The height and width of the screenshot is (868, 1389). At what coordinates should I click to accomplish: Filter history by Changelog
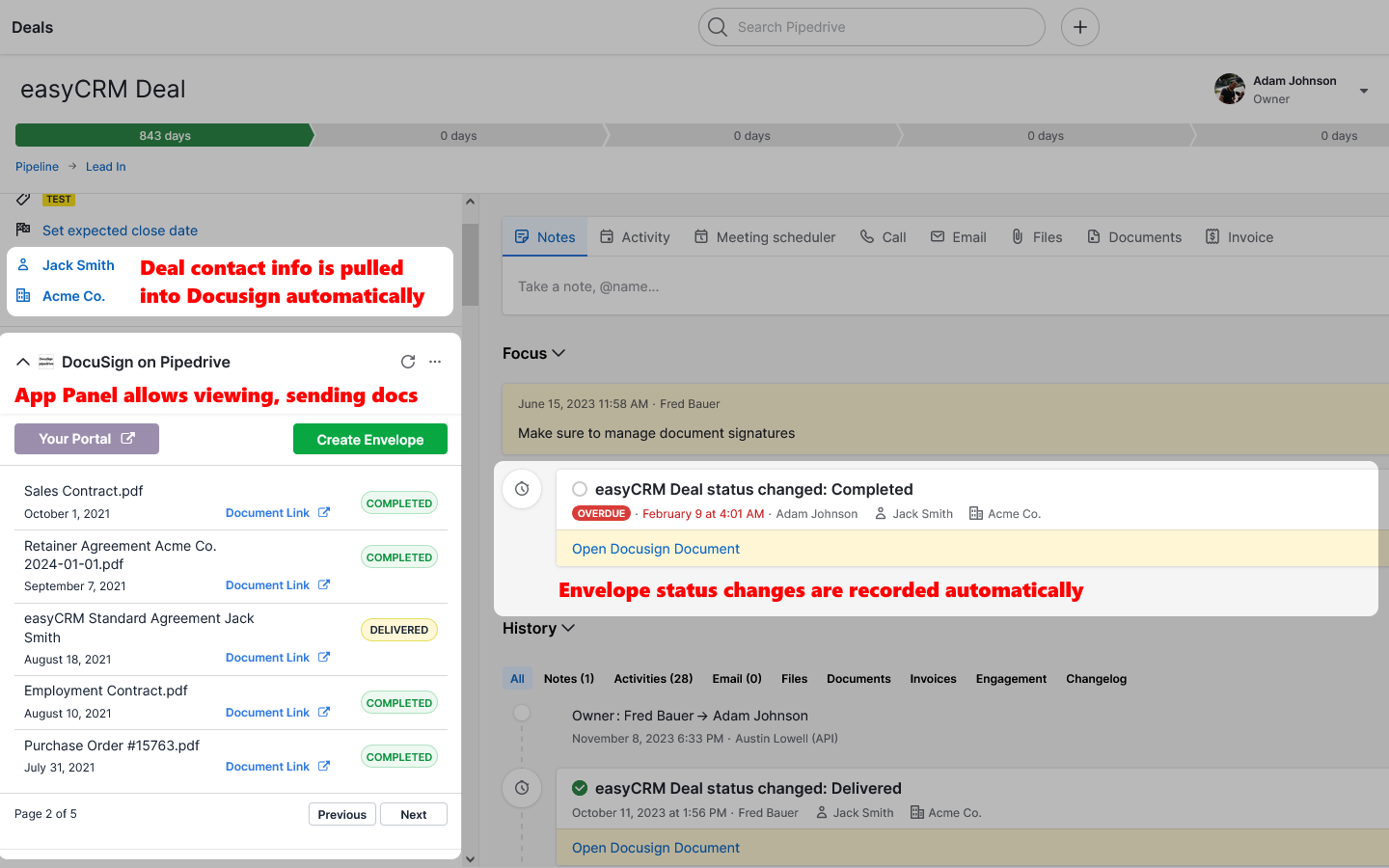pos(1096,678)
